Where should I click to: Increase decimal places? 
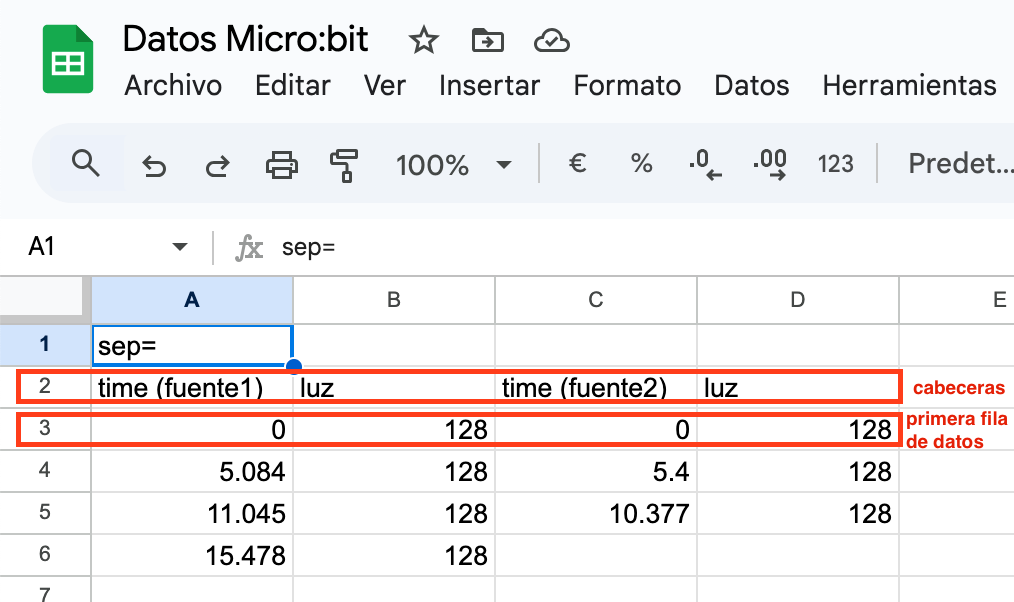tap(768, 163)
